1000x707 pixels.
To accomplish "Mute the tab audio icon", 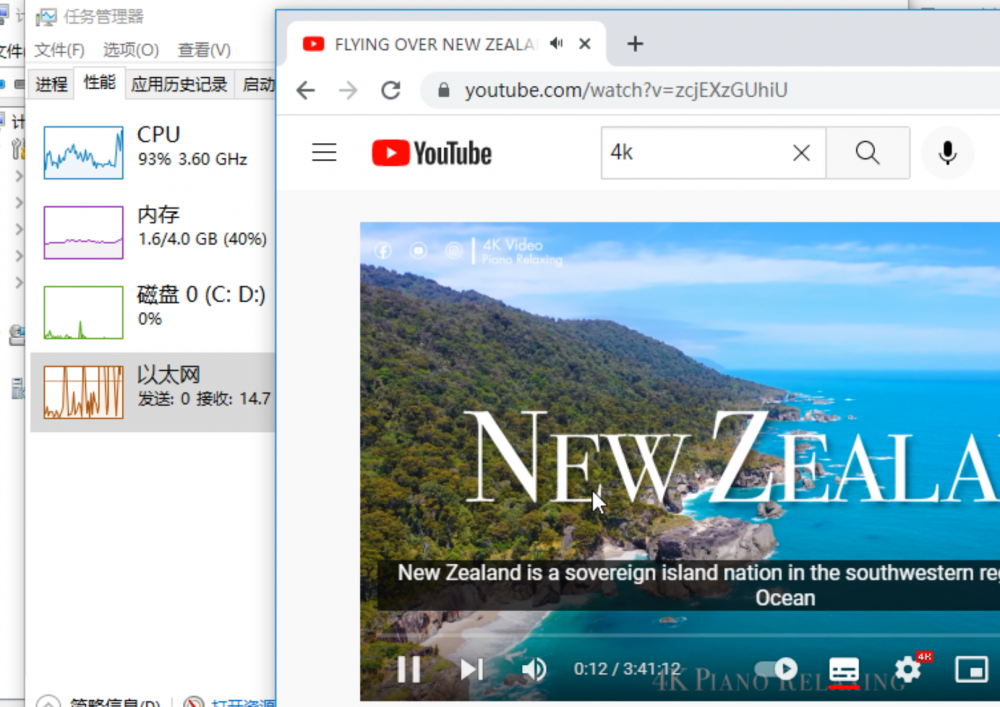I will click(556, 43).
